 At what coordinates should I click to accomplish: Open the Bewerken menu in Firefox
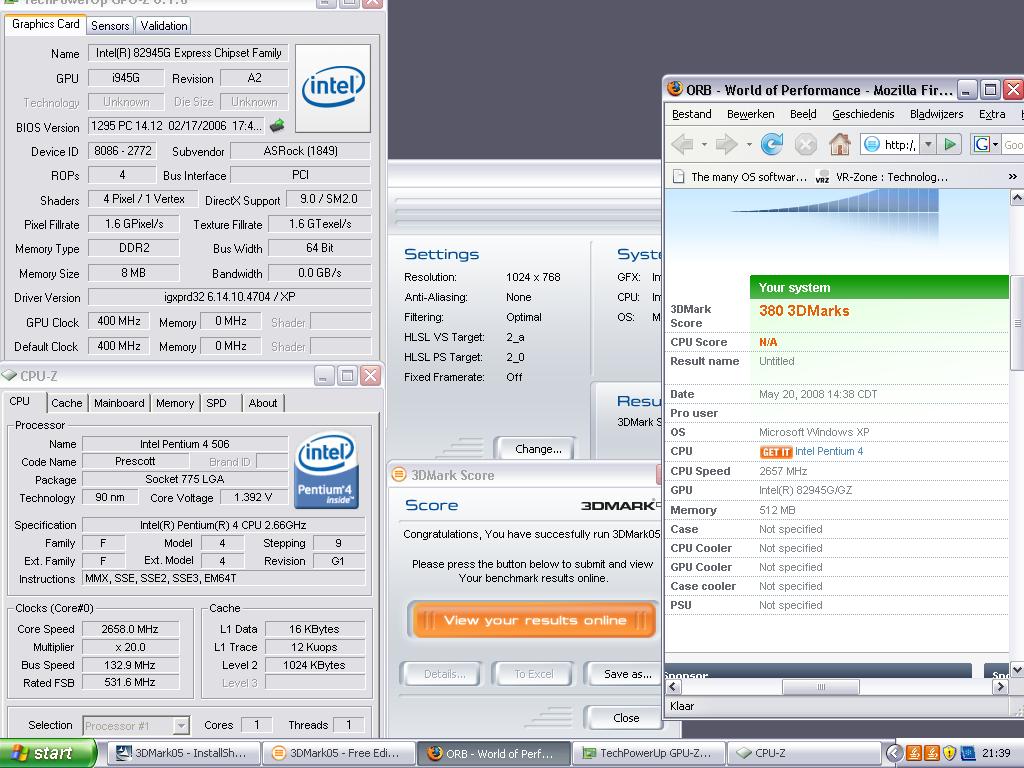(750, 114)
